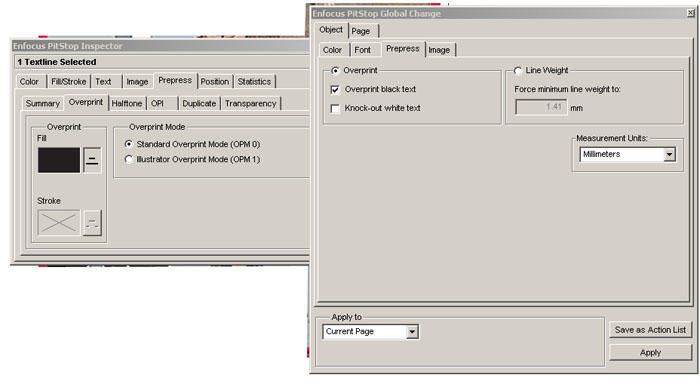Viewport: 700px width, 384px height.
Task: Select the empty Stroke swatch with cross
Action: coord(59,222)
